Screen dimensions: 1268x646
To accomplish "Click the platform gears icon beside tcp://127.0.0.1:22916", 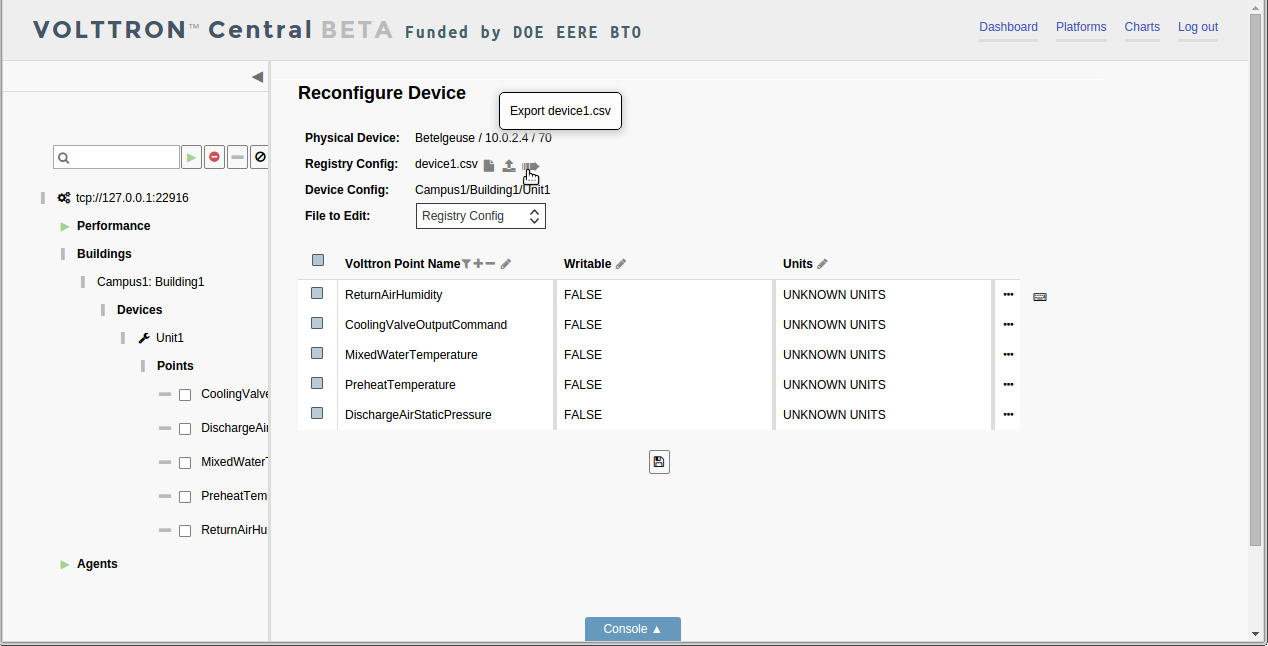I will pyautogui.click(x=64, y=198).
